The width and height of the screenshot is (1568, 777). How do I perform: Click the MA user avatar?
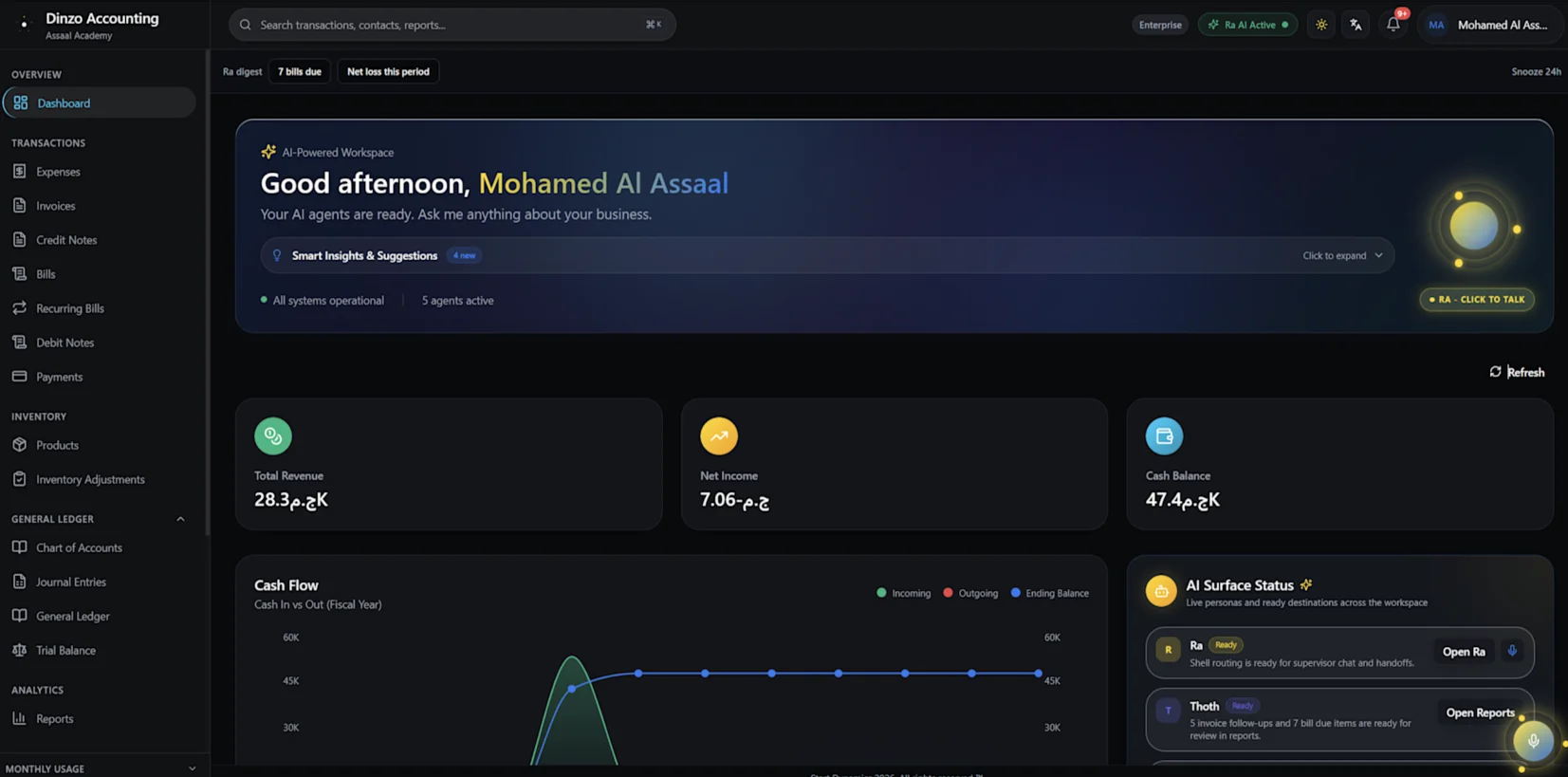click(x=1436, y=25)
